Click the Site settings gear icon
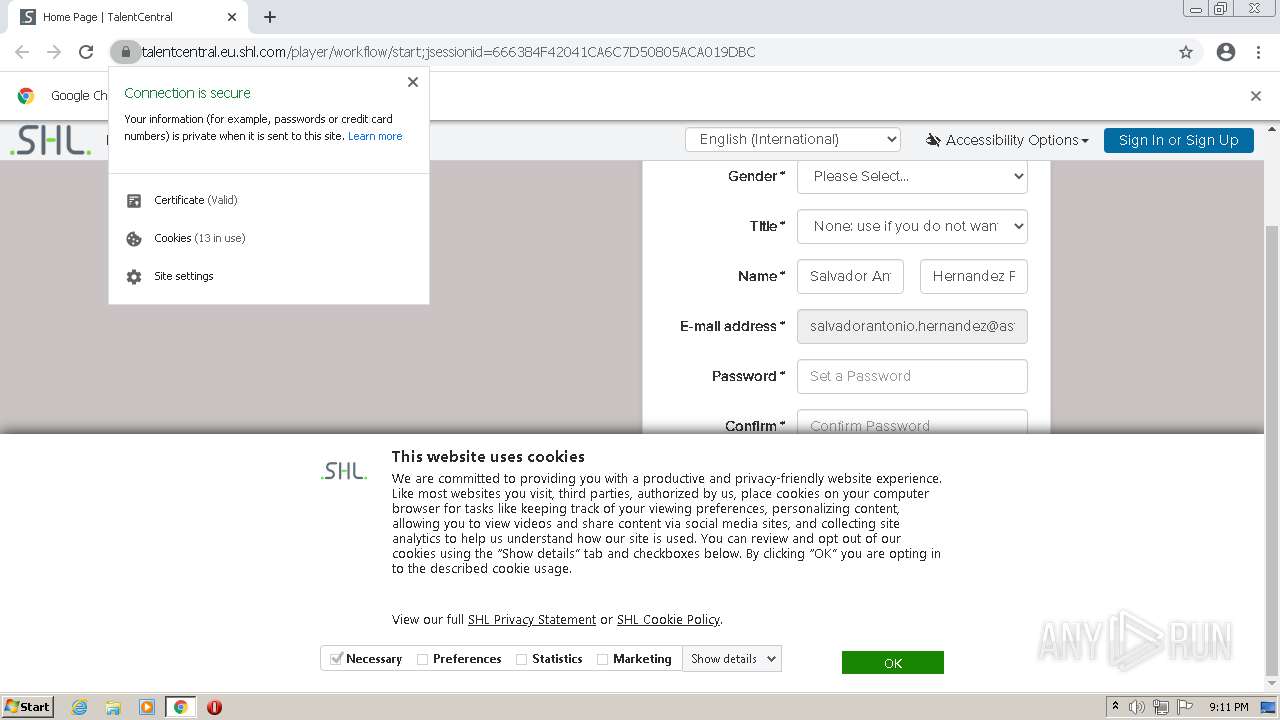Image resolution: width=1280 pixels, height=720 pixels. coord(134,276)
